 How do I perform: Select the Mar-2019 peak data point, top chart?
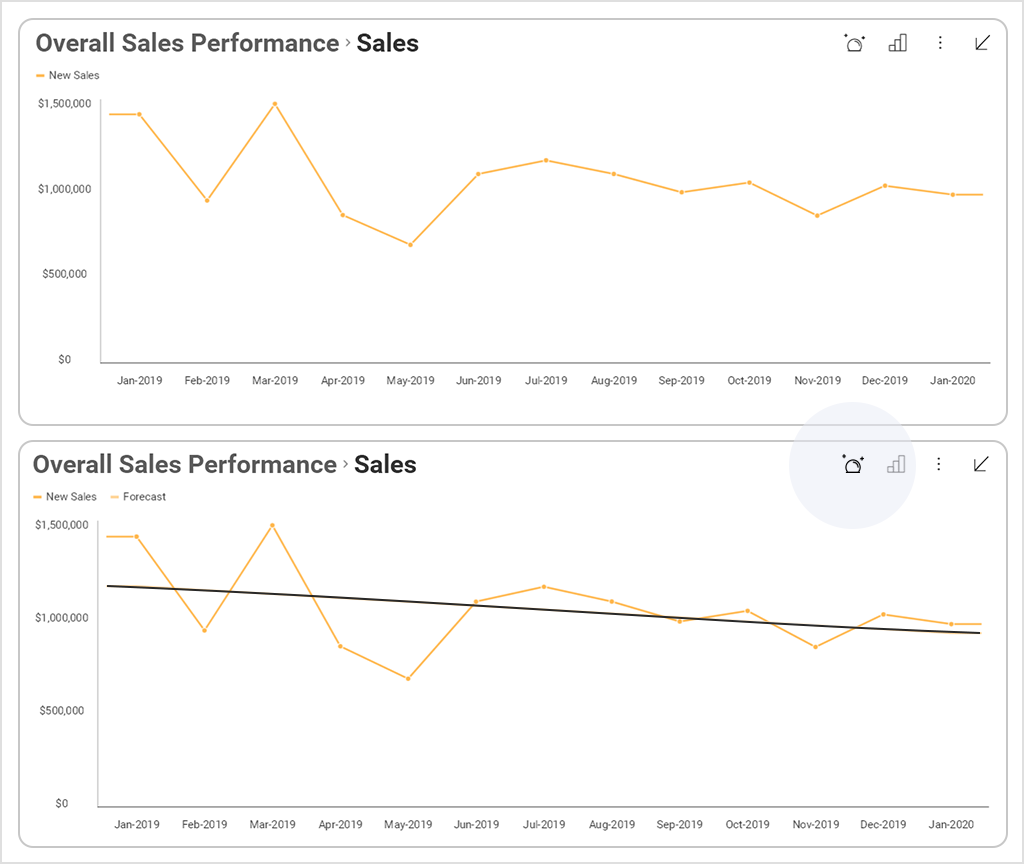click(x=275, y=102)
